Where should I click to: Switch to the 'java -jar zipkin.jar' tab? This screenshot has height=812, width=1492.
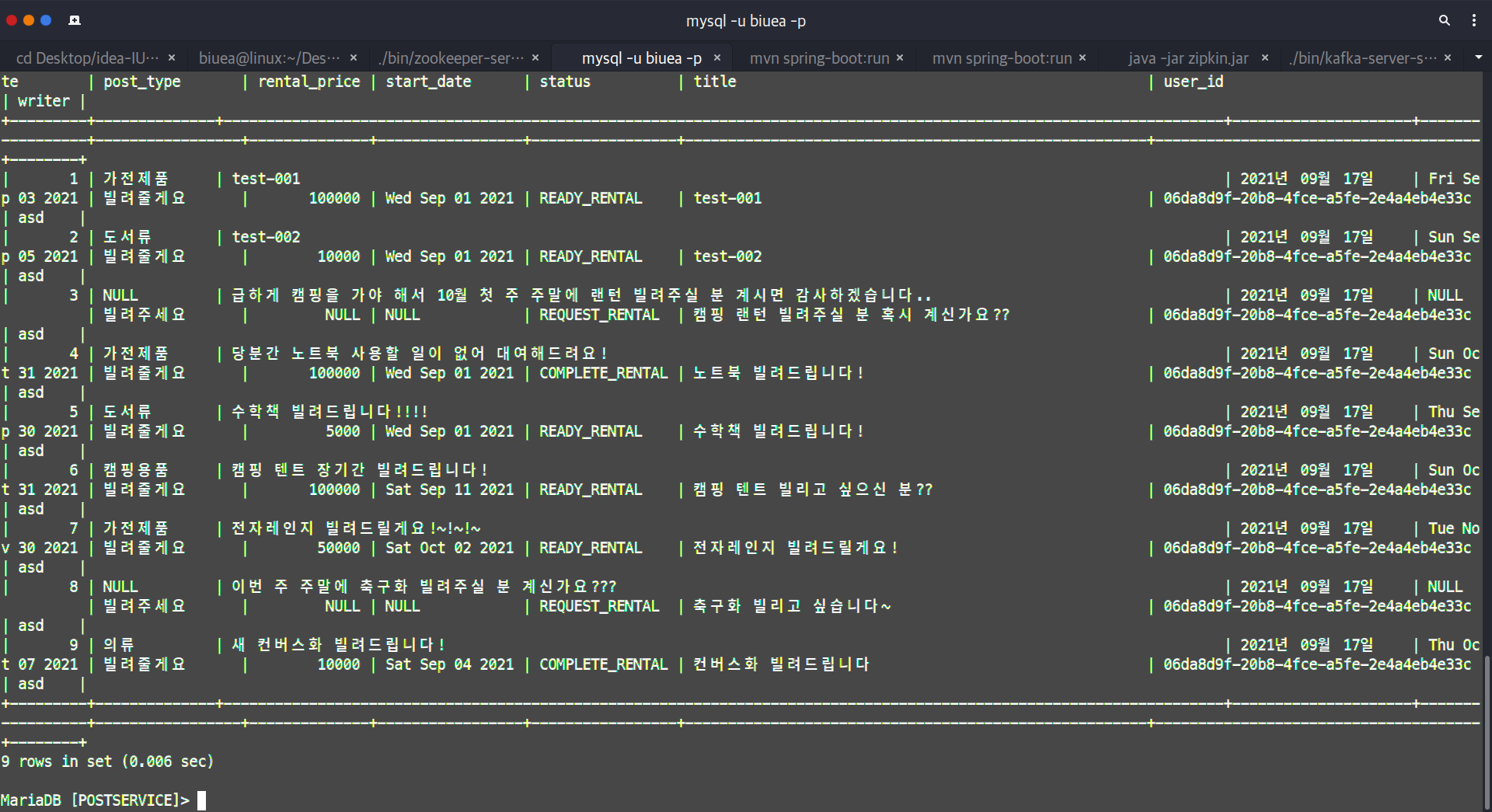point(1187,58)
